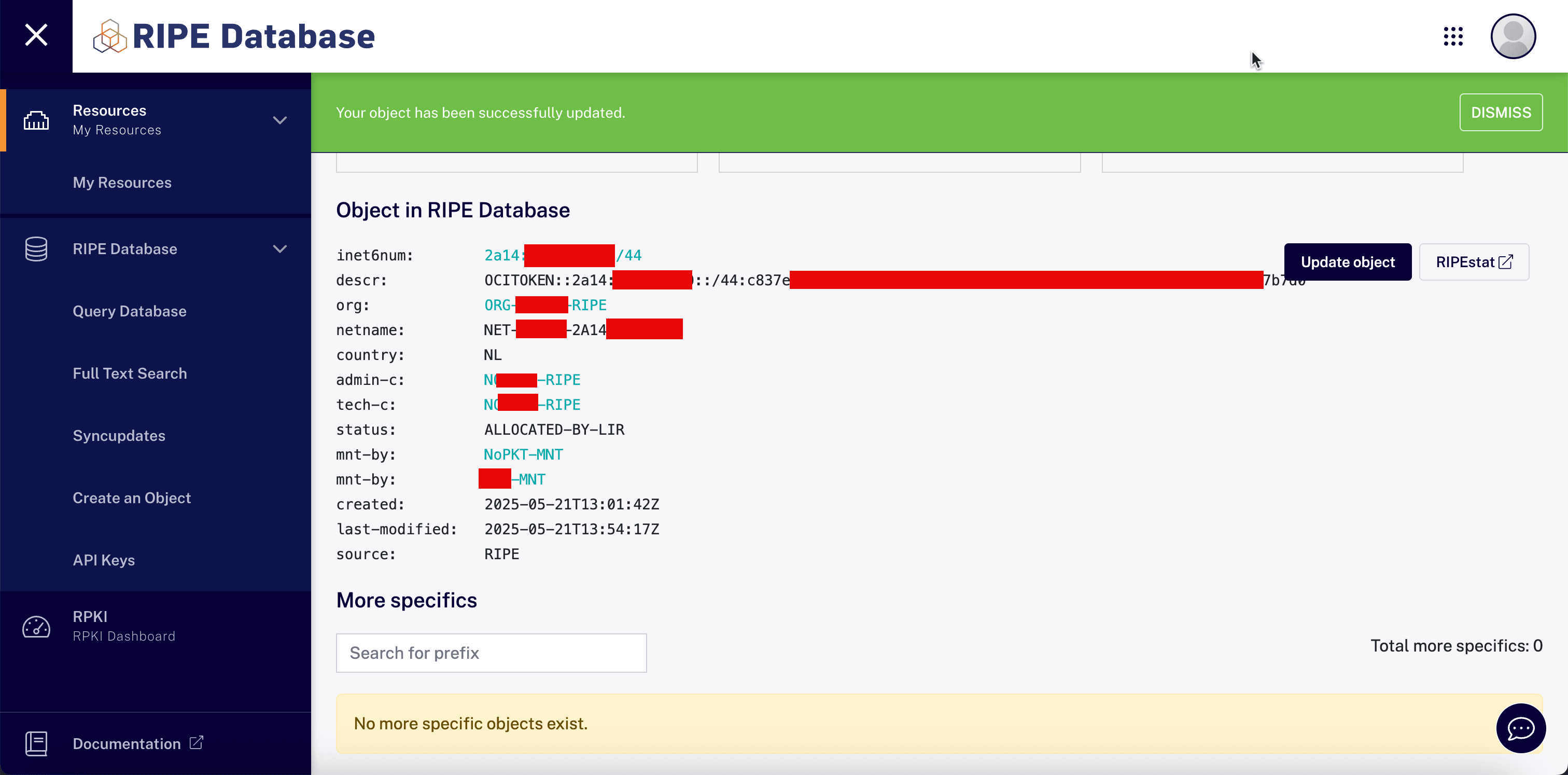Open the live chat bubble icon
The height and width of the screenshot is (775, 1568).
coord(1520,728)
